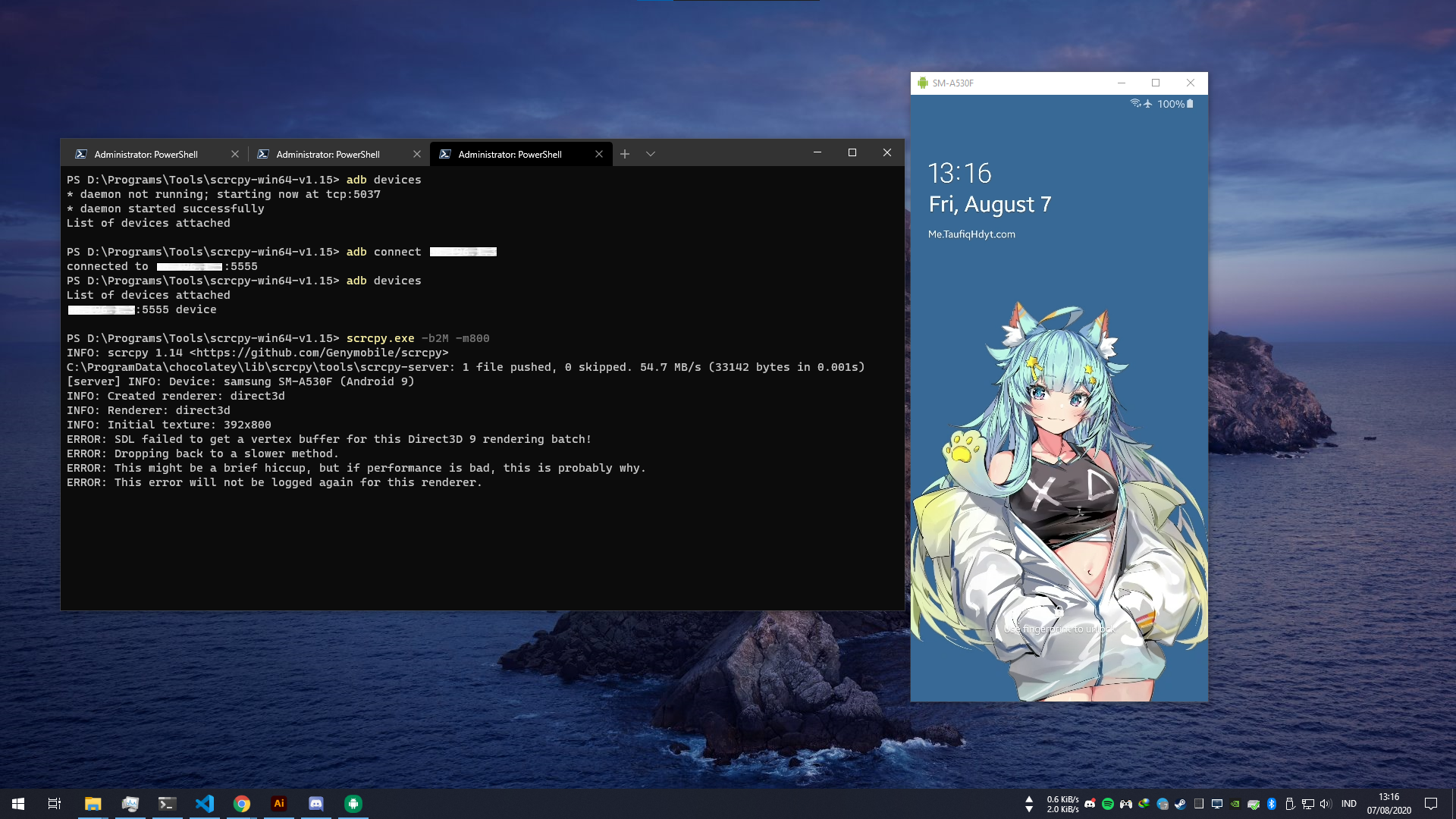Open Discord from the taskbar
The image size is (1456, 819).
click(x=316, y=804)
